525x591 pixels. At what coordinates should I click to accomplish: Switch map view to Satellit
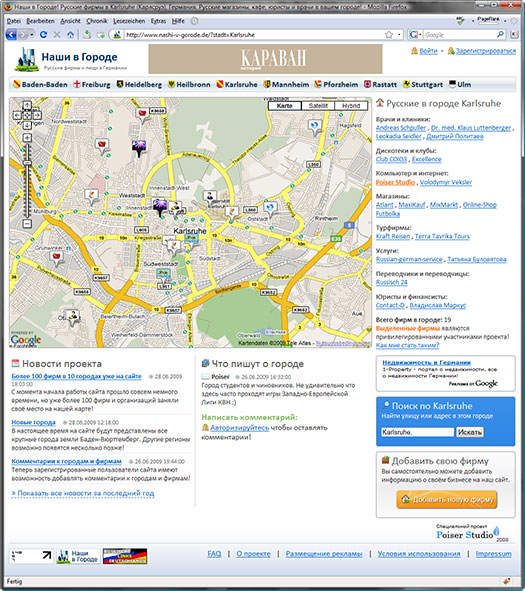tap(318, 106)
